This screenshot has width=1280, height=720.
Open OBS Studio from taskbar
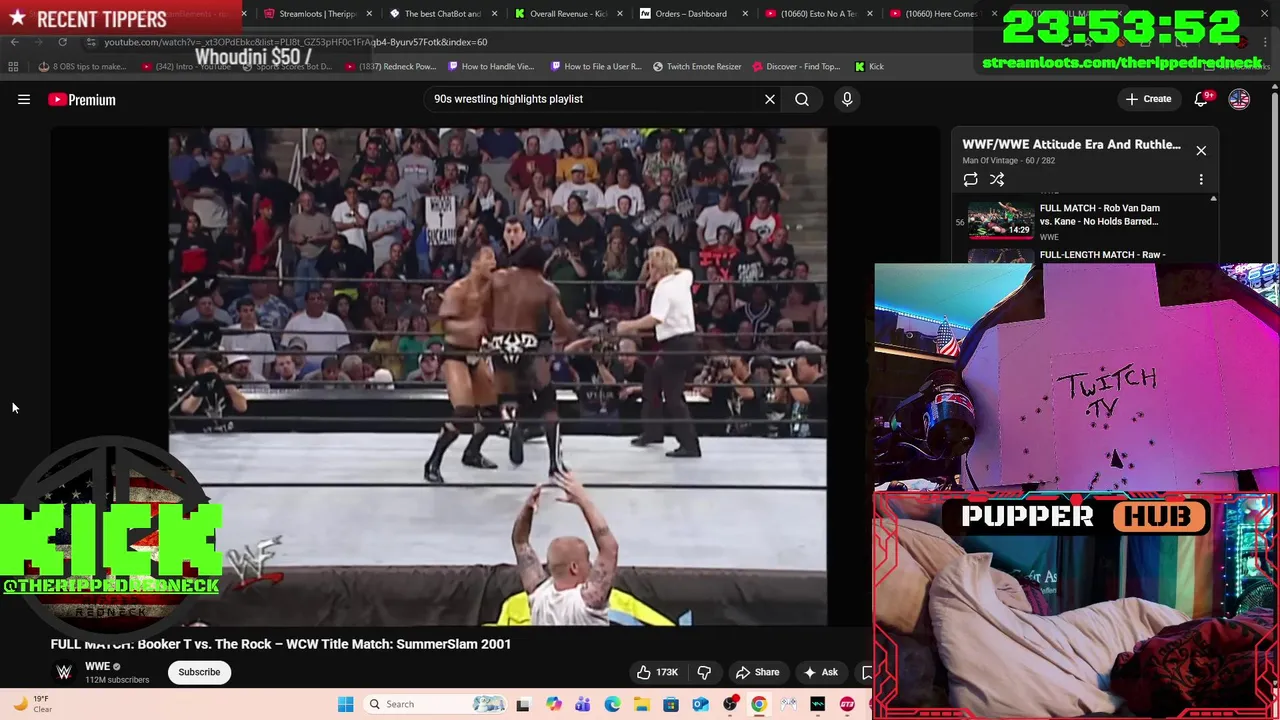[730, 704]
